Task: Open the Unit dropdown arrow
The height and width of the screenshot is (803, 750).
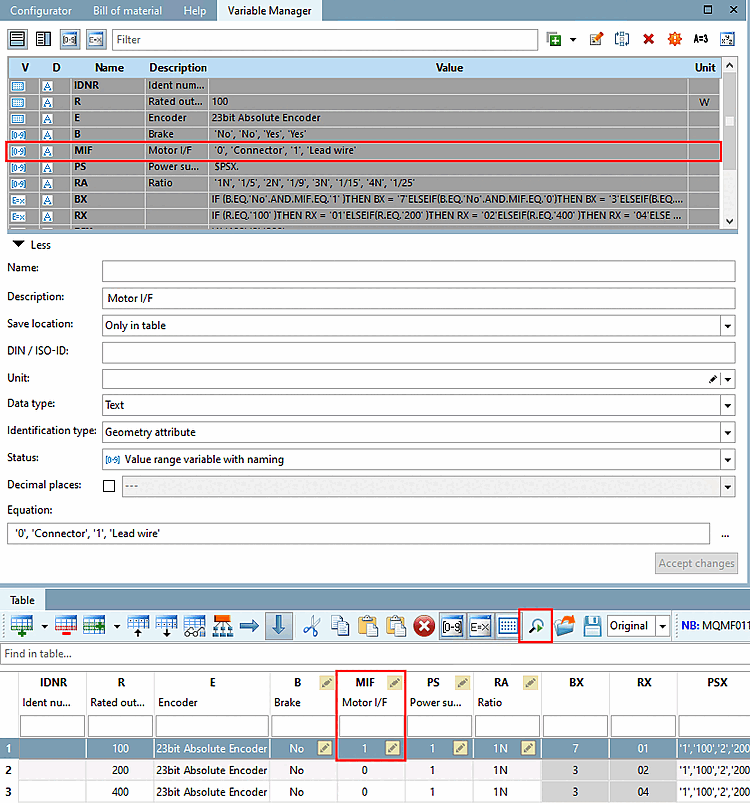Action: pyautogui.click(x=728, y=379)
